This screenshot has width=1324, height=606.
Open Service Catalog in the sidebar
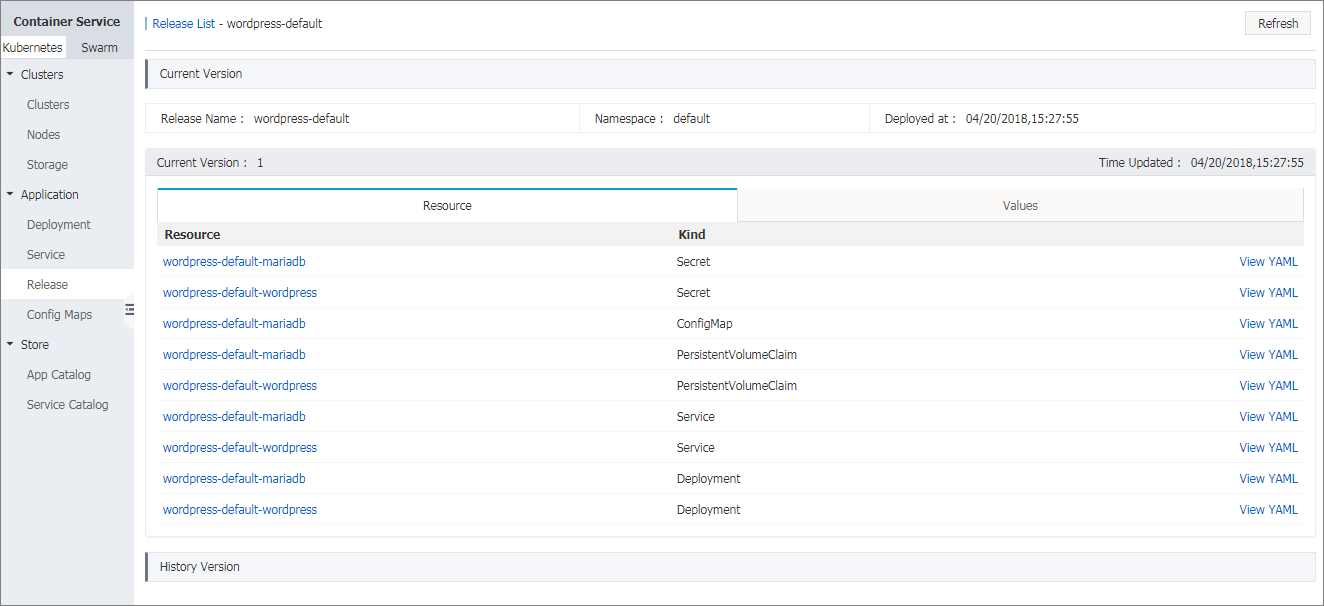point(68,404)
